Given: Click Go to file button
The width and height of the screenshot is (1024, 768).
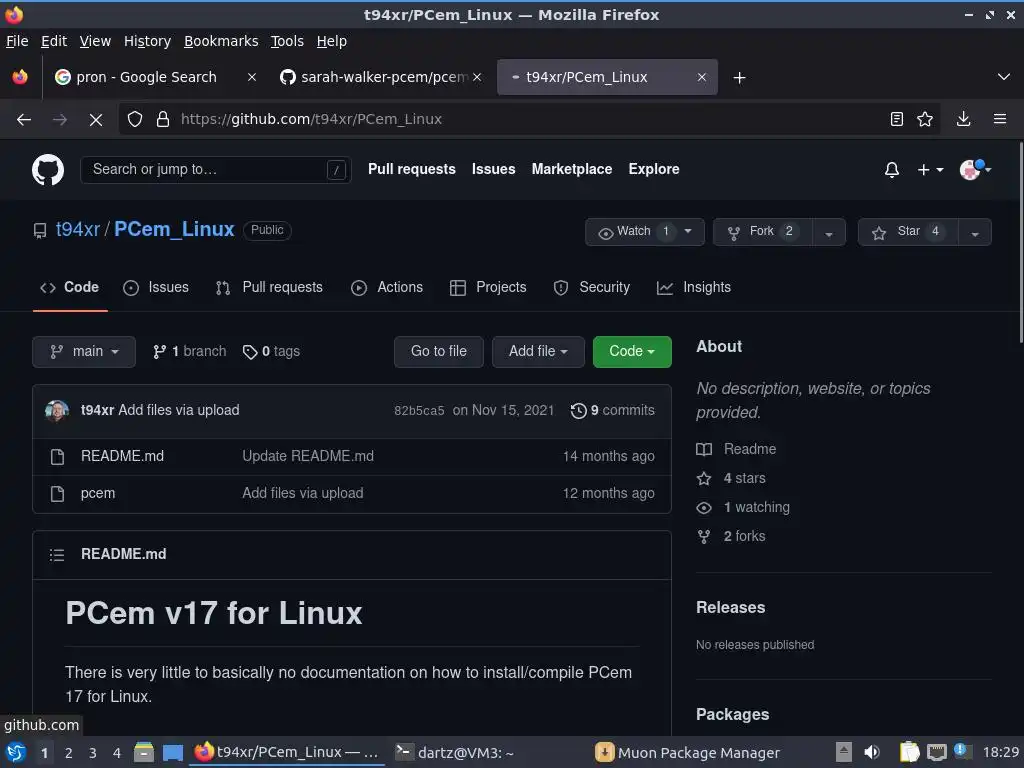Looking at the screenshot, I should point(439,352).
